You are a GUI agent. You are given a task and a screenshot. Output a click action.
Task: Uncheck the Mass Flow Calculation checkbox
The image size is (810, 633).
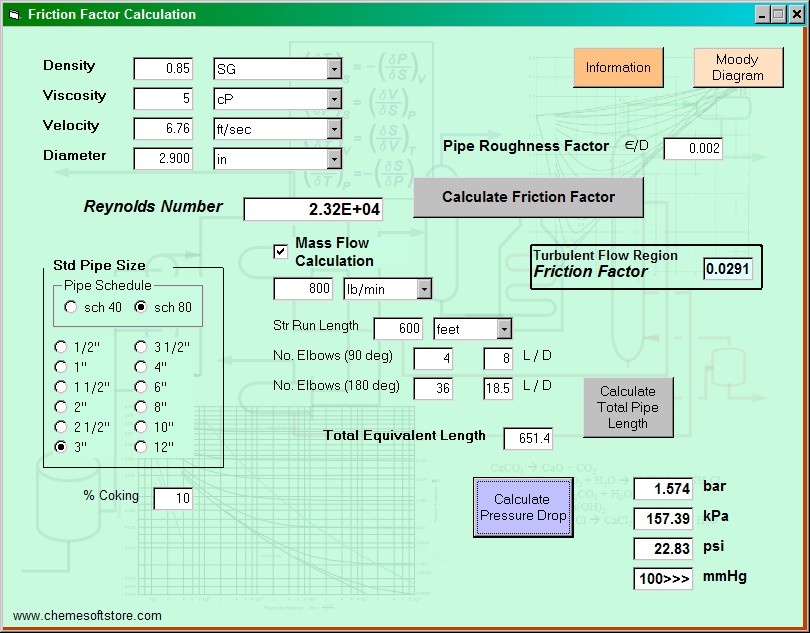click(280, 252)
